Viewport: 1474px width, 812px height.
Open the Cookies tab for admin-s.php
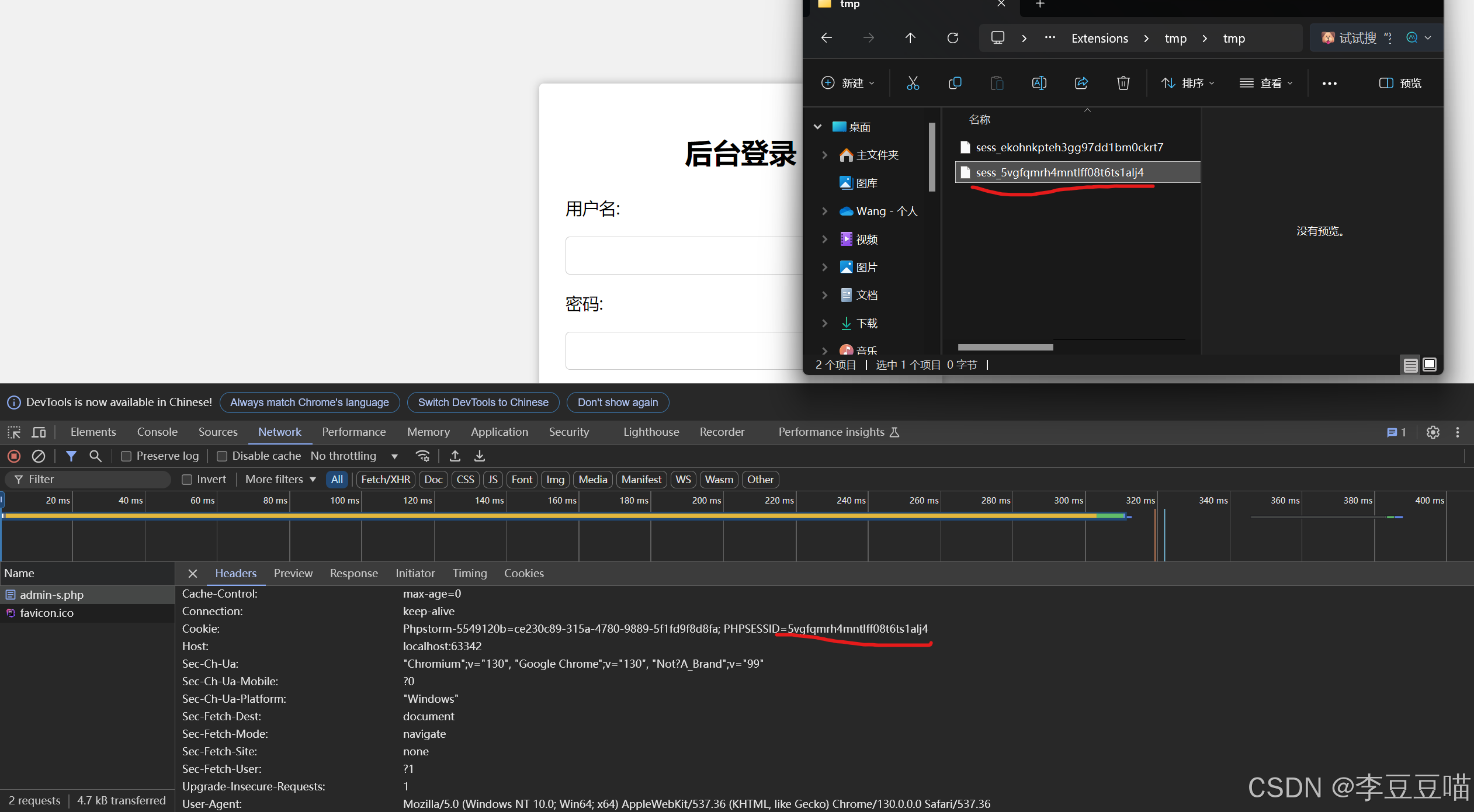pos(523,573)
